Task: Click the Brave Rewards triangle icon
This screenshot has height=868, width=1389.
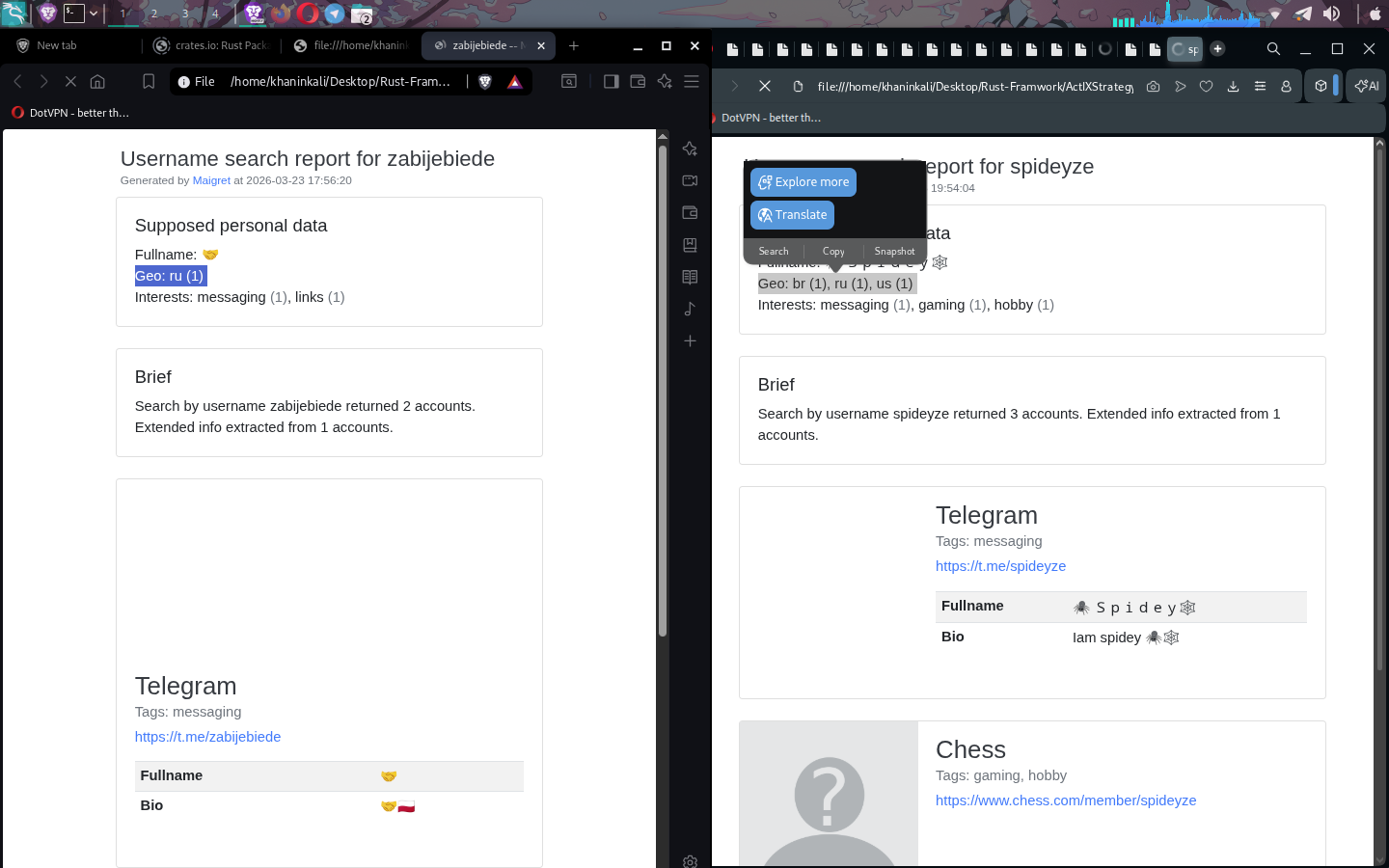Action: tap(515, 82)
